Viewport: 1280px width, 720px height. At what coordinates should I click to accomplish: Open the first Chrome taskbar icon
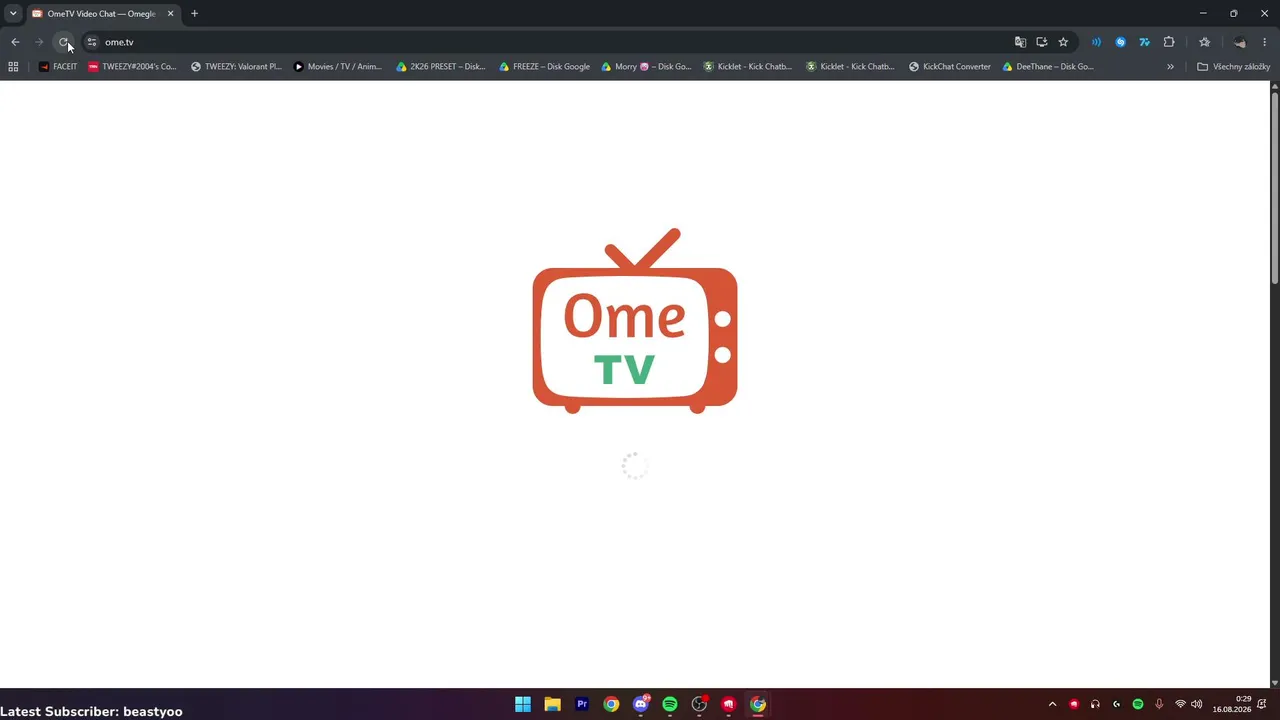coord(611,704)
